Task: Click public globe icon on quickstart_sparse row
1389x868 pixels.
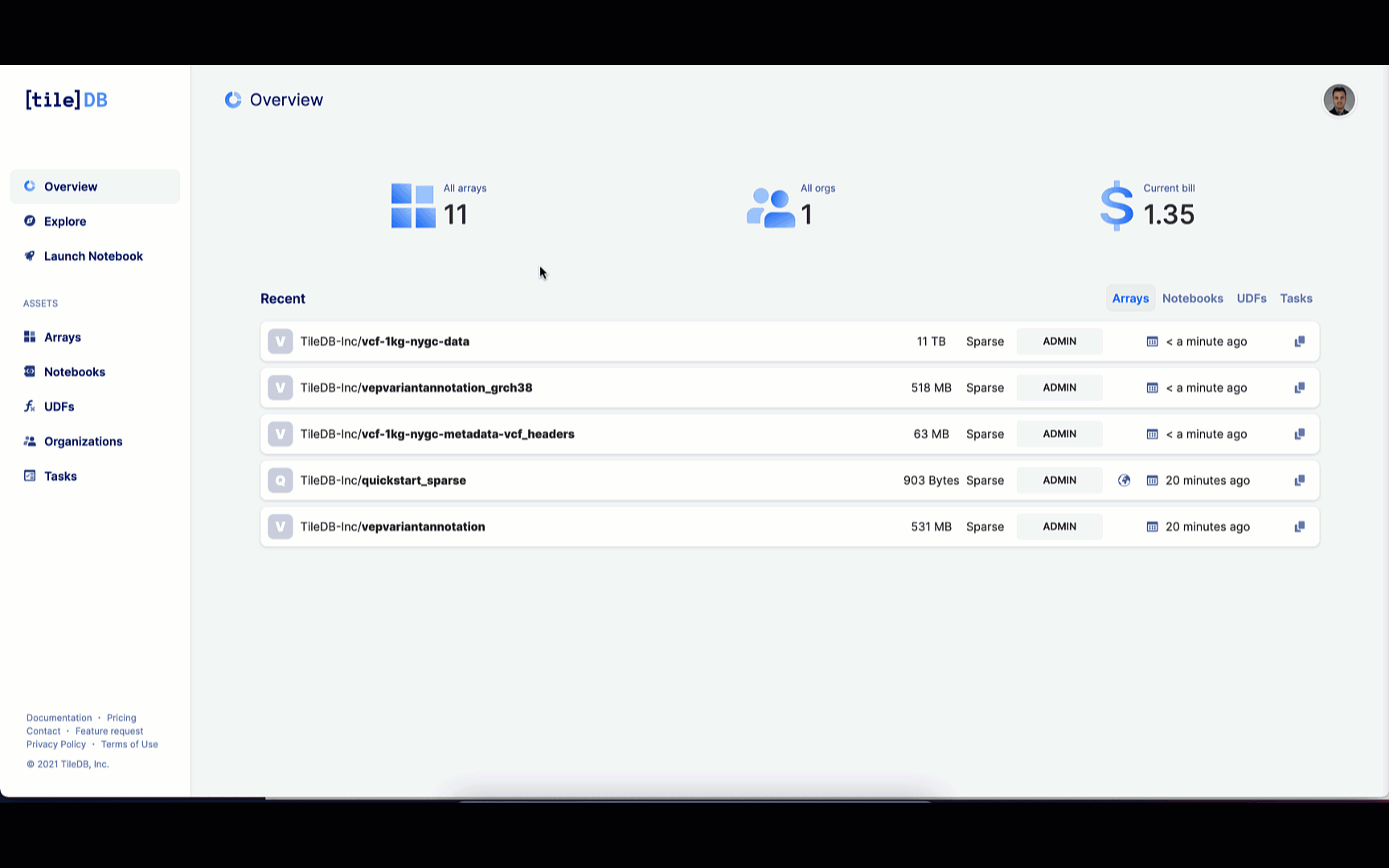Action: point(1124,481)
